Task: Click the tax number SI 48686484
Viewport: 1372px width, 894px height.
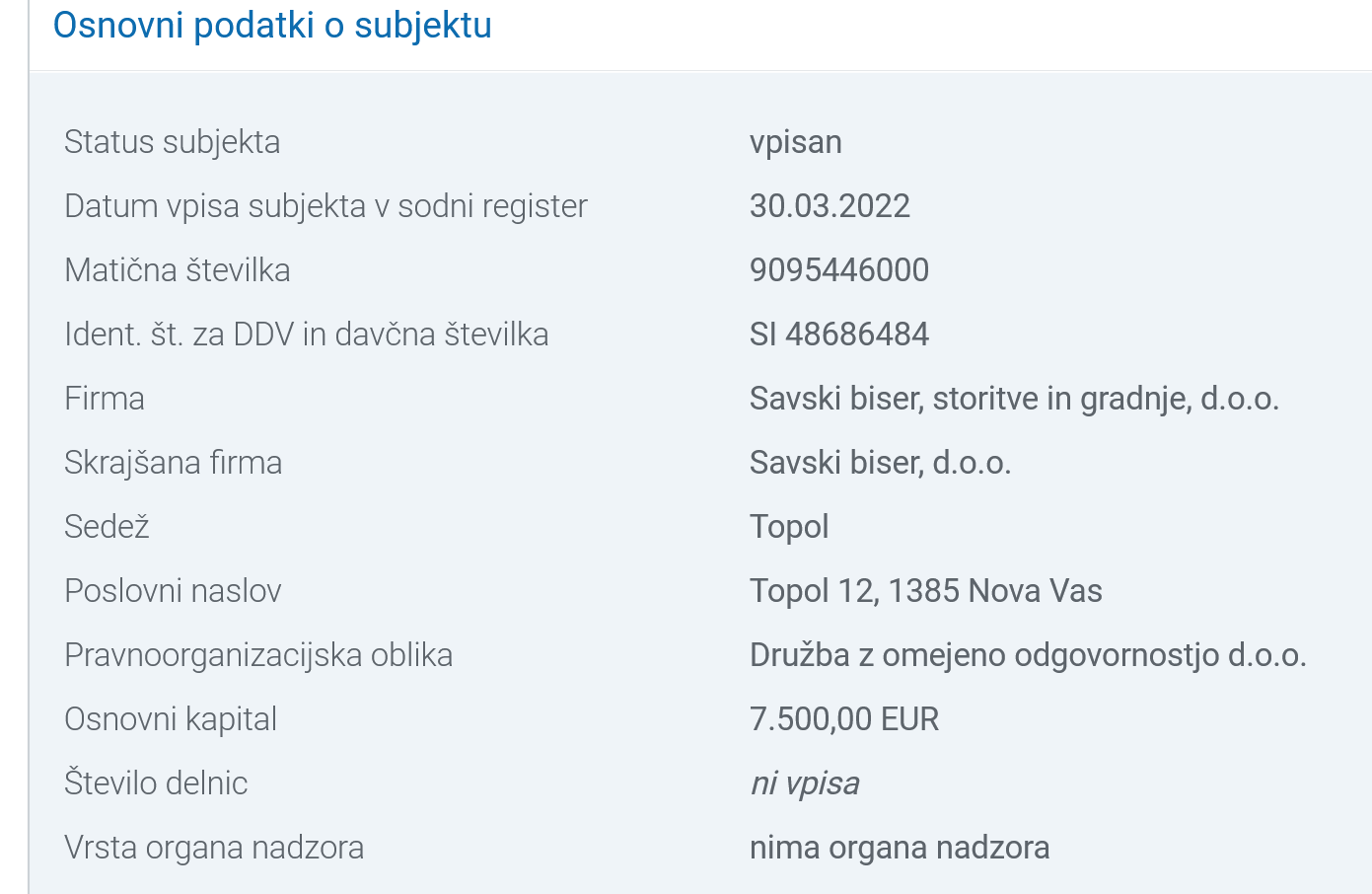Action: pos(839,335)
